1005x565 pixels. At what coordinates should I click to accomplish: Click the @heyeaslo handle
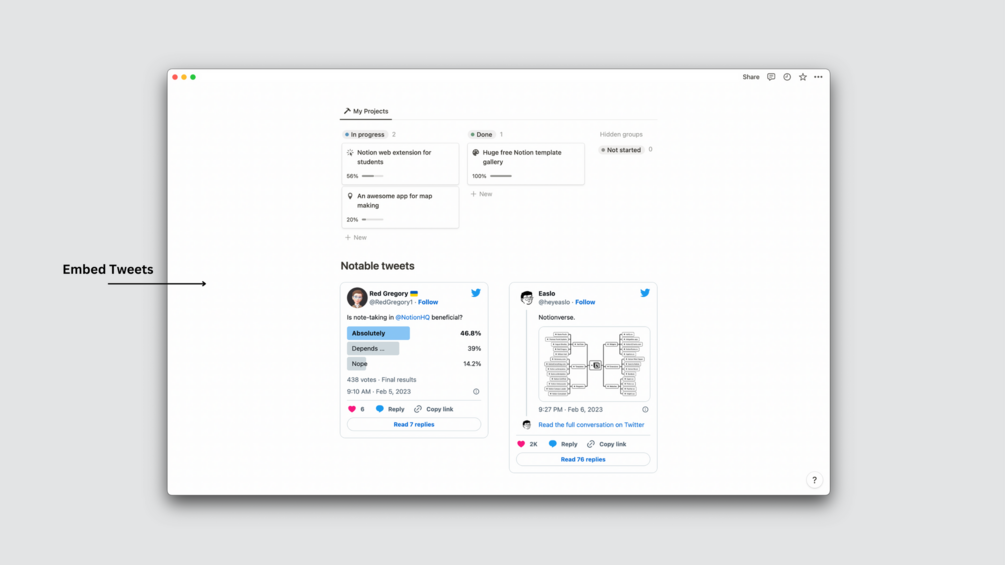tap(554, 302)
